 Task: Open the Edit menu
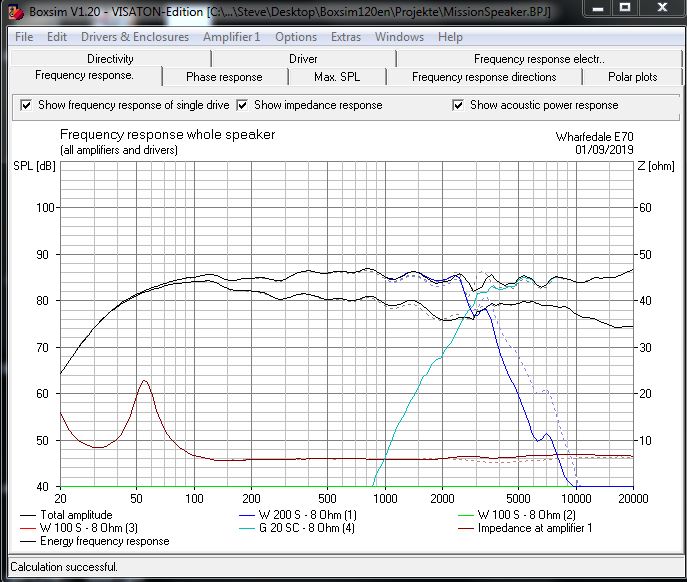click(x=57, y=37)
